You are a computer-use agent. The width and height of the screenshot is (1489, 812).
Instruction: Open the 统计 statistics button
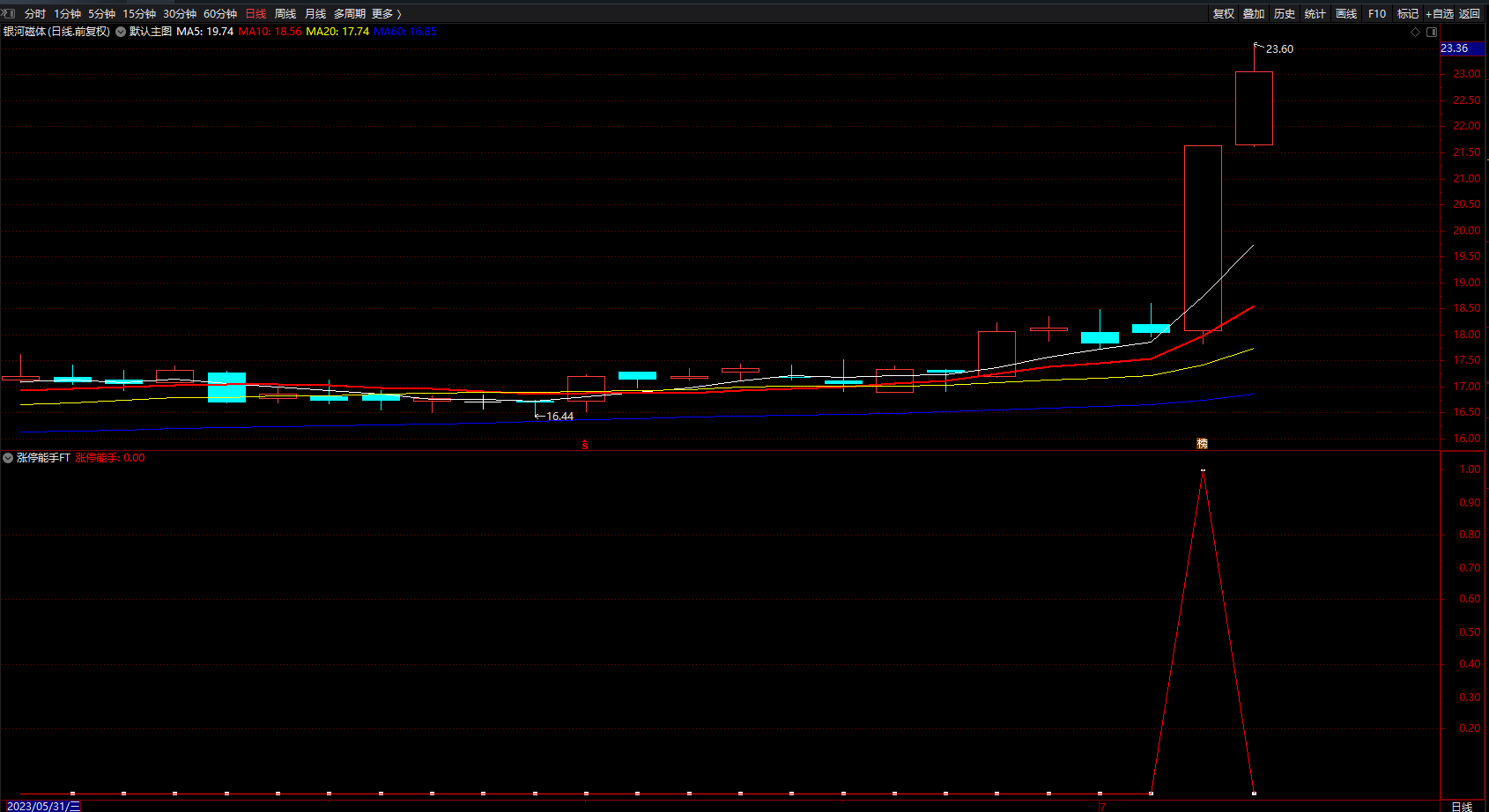1315,14
